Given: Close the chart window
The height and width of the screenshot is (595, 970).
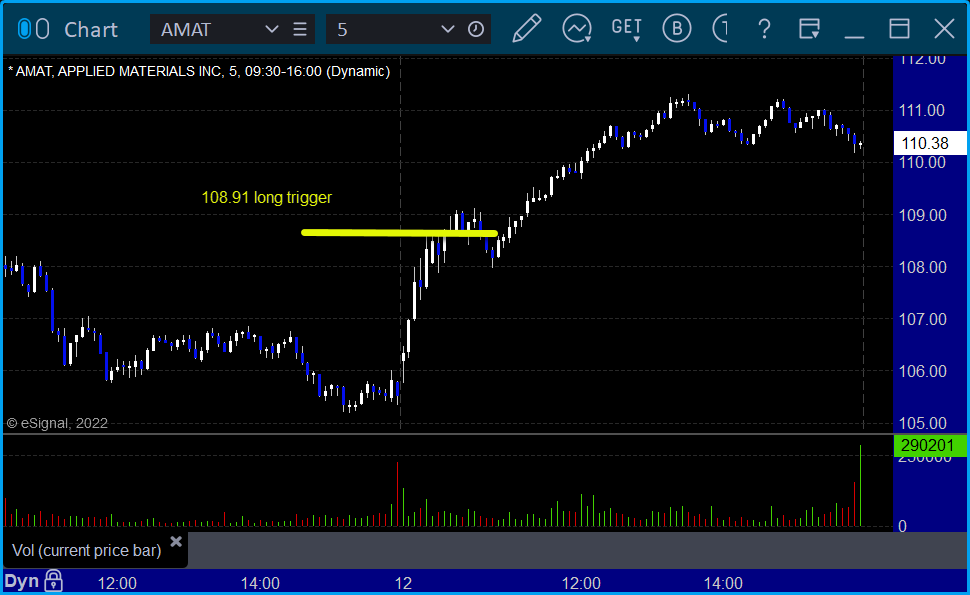Looking at the screenshot, I should click(x=945, y=29).
